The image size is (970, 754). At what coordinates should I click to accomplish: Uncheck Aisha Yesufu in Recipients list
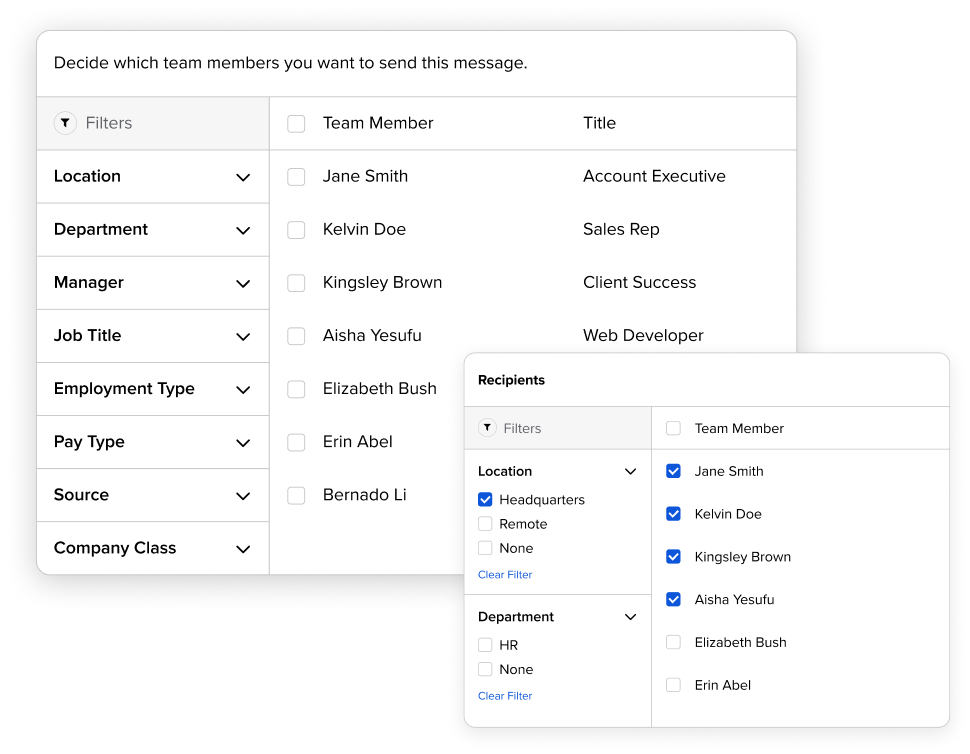673,599
